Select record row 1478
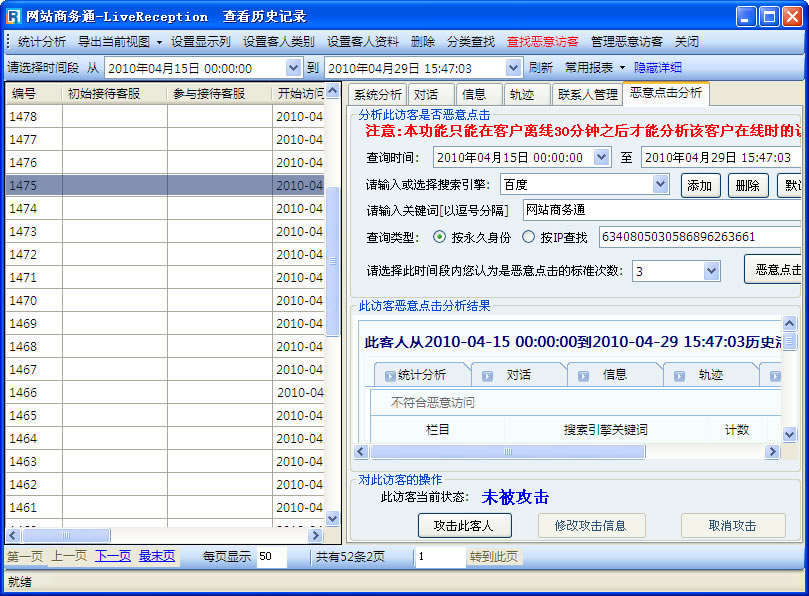The width and height of the screenshot is (809, 596). 165,117
